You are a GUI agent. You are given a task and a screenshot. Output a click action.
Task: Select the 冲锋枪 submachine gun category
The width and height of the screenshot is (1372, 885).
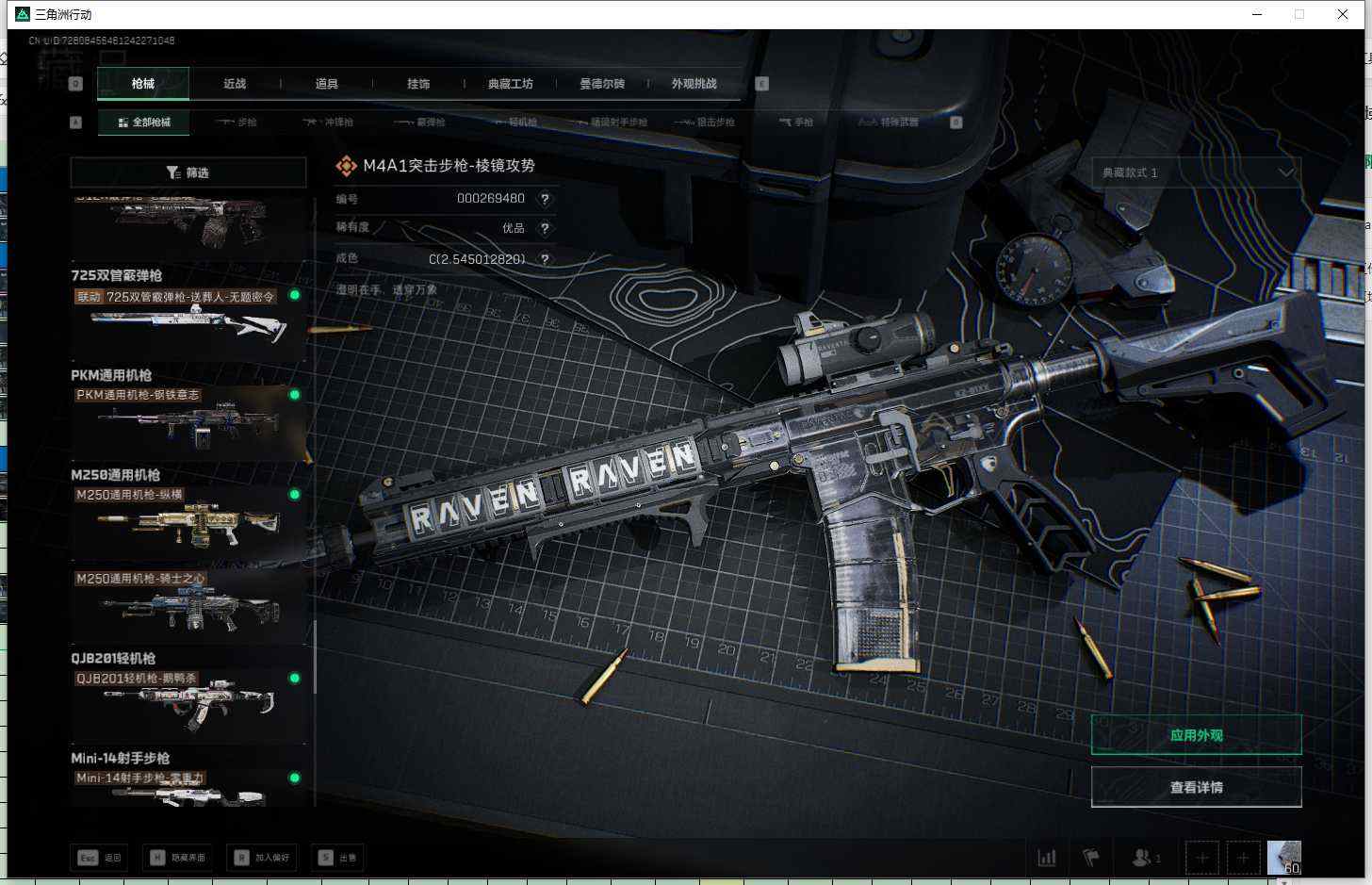coord(328,123)
